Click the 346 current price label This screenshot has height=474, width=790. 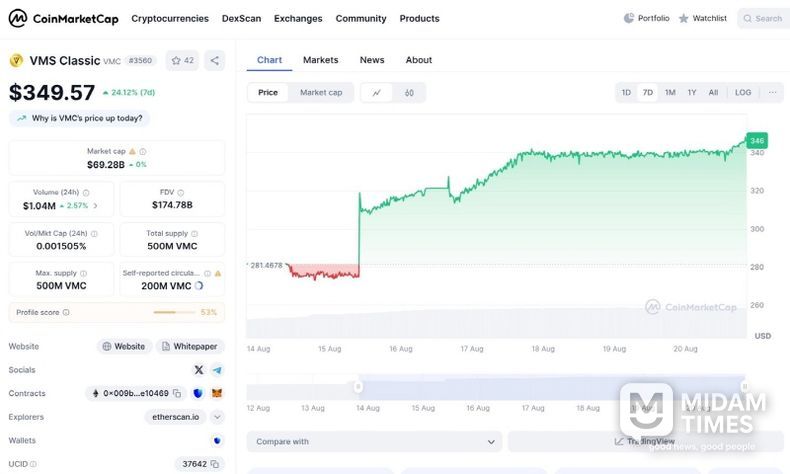click(757, 141)
